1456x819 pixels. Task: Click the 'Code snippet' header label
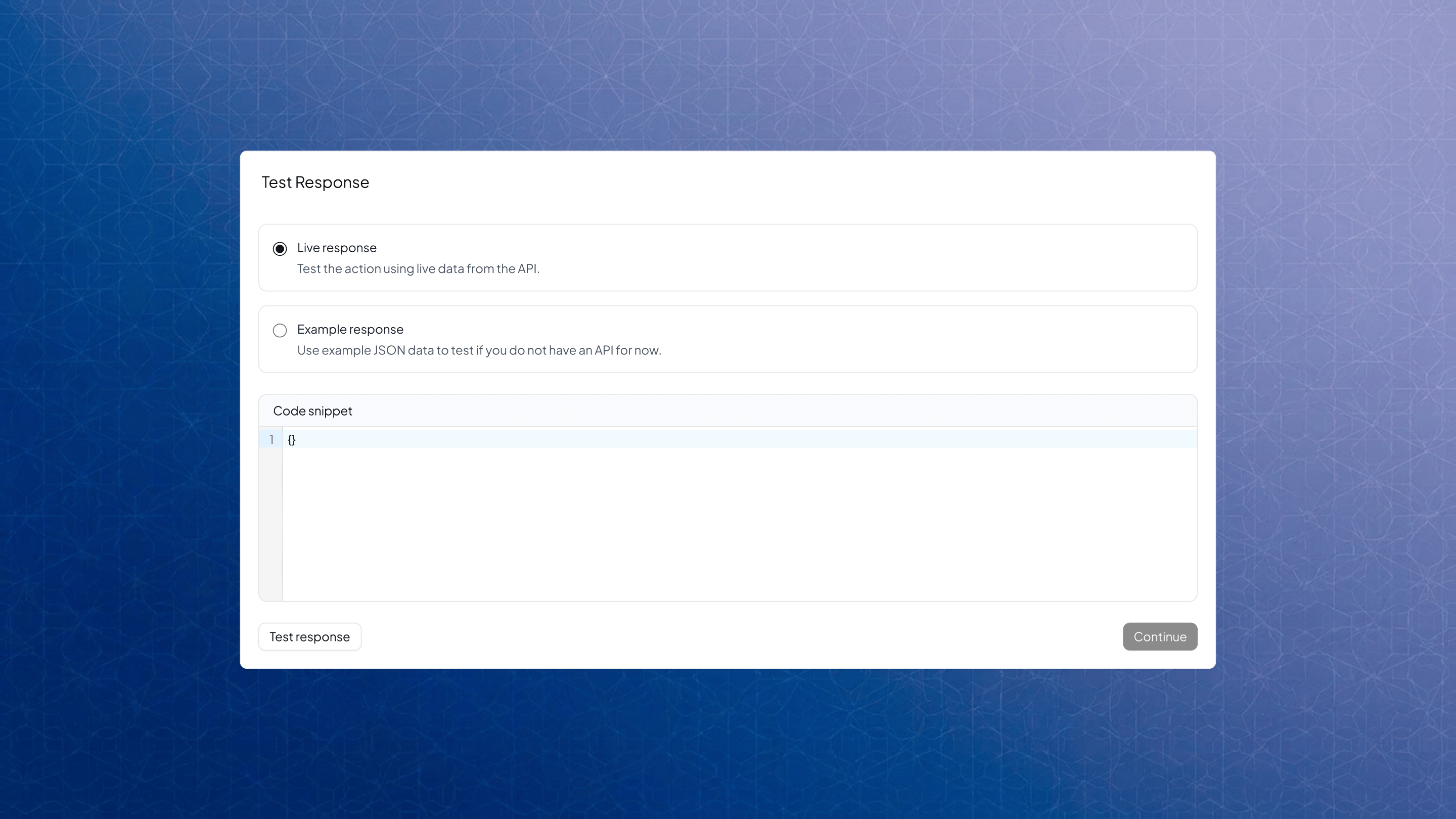[312, 411]
